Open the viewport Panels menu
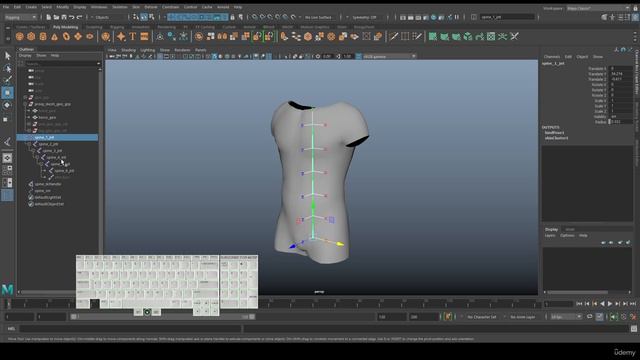Screen dimensions: 640x360 click(x=200, y=50)
